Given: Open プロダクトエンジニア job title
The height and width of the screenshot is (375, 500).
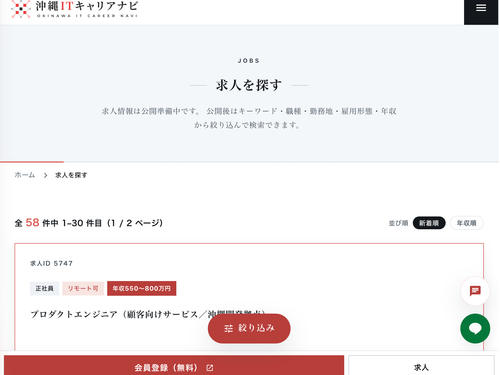Looking at the screenshot, I should (x=147, y=314).
